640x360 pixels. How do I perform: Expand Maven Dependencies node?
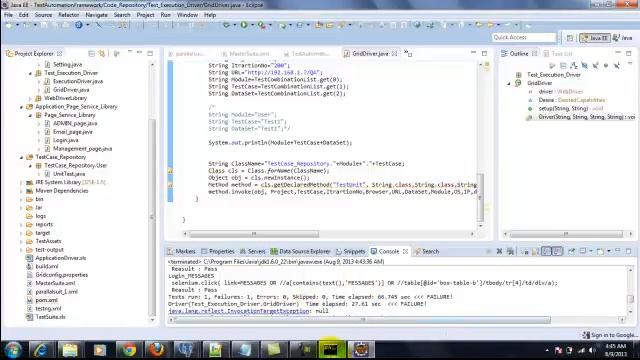tap(21, 191)
